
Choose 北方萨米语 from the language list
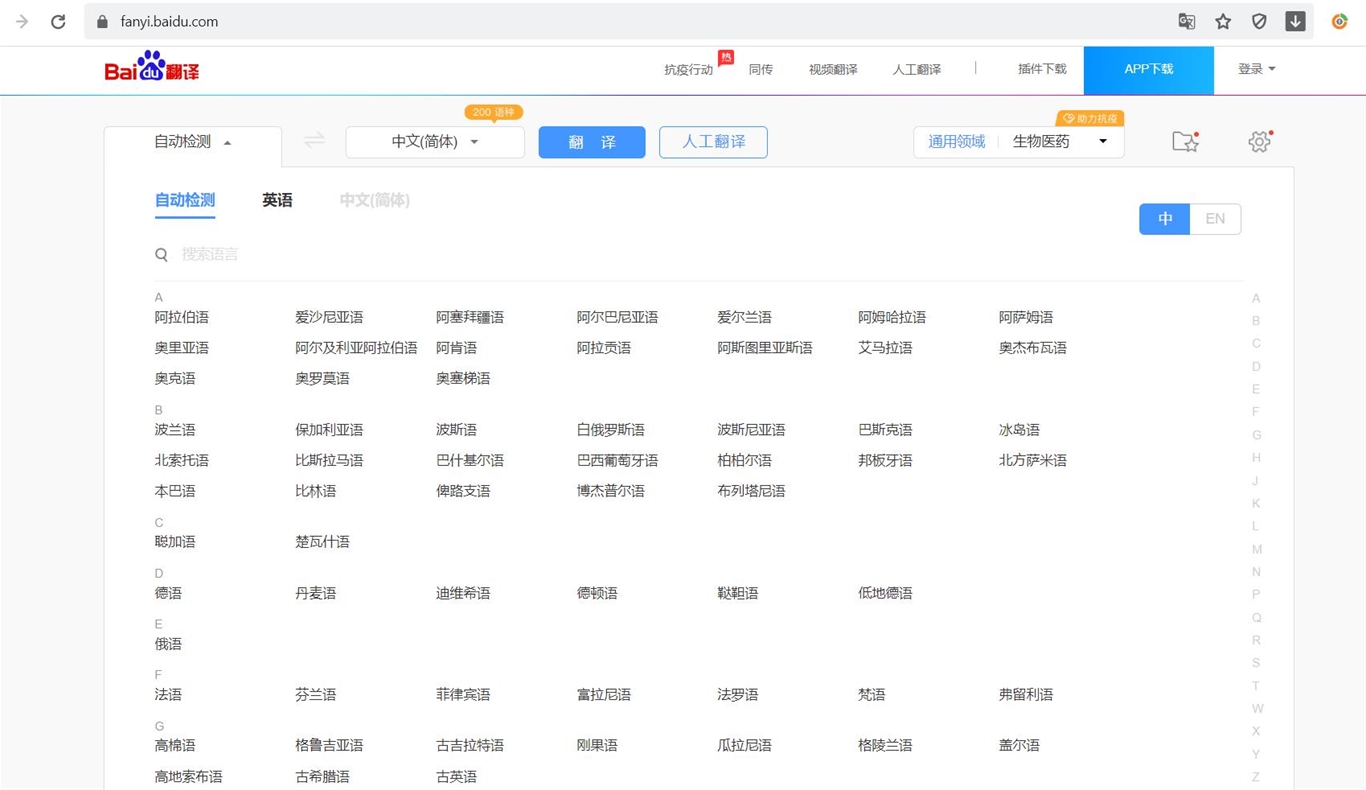pos(1032,461)
